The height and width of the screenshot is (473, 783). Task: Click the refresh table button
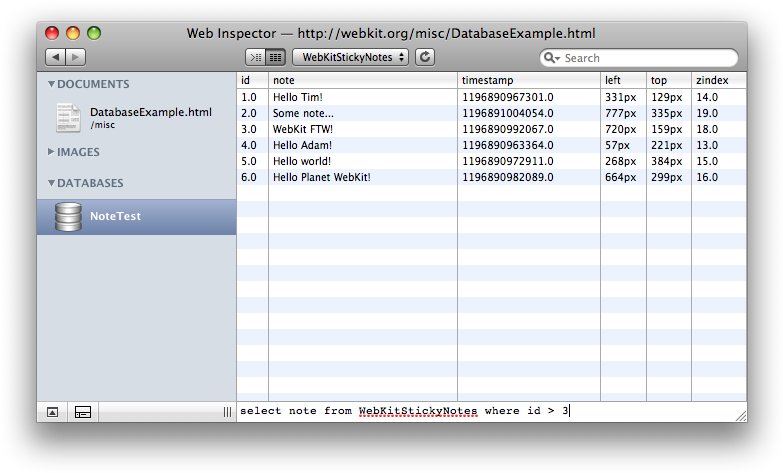point(425,58)
